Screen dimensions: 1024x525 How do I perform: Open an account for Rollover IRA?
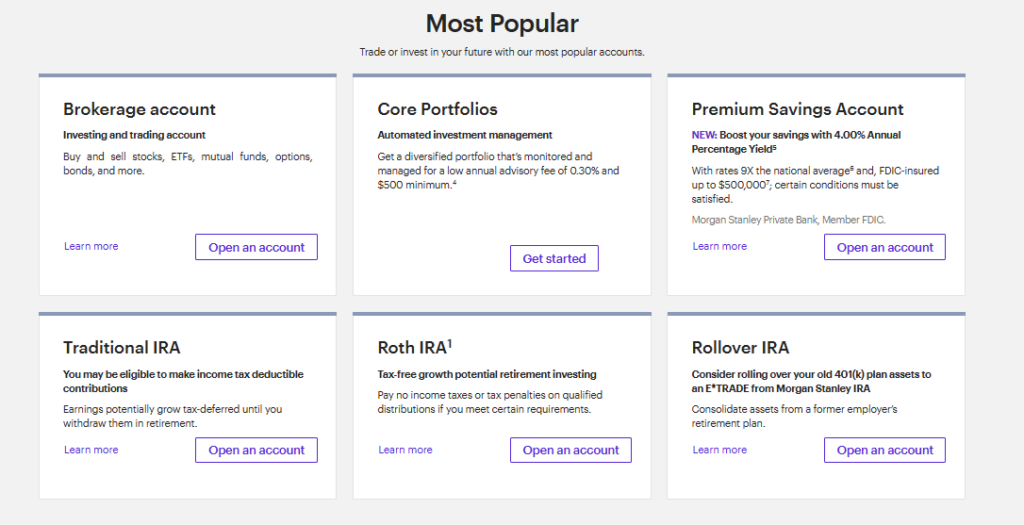coord(884,450)
